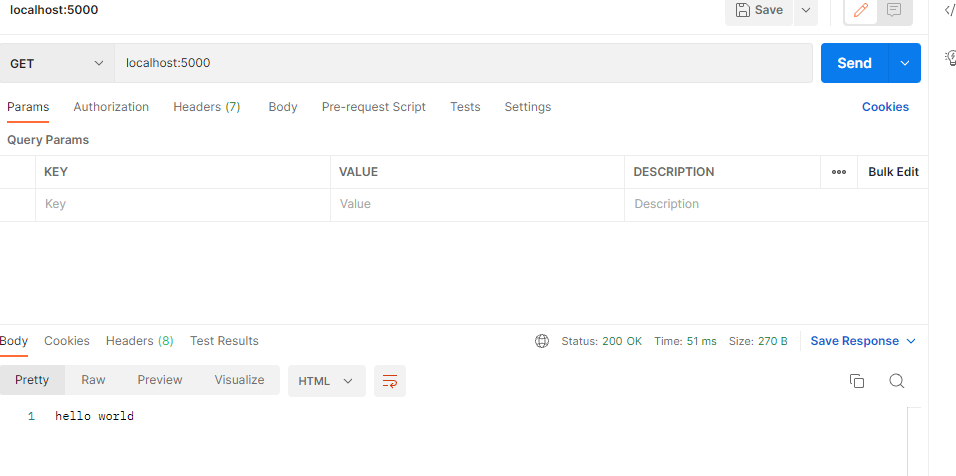Viewport: 956px width, 476px height.
Task: Click the Status 200 OK text
Action: point(601,341)
